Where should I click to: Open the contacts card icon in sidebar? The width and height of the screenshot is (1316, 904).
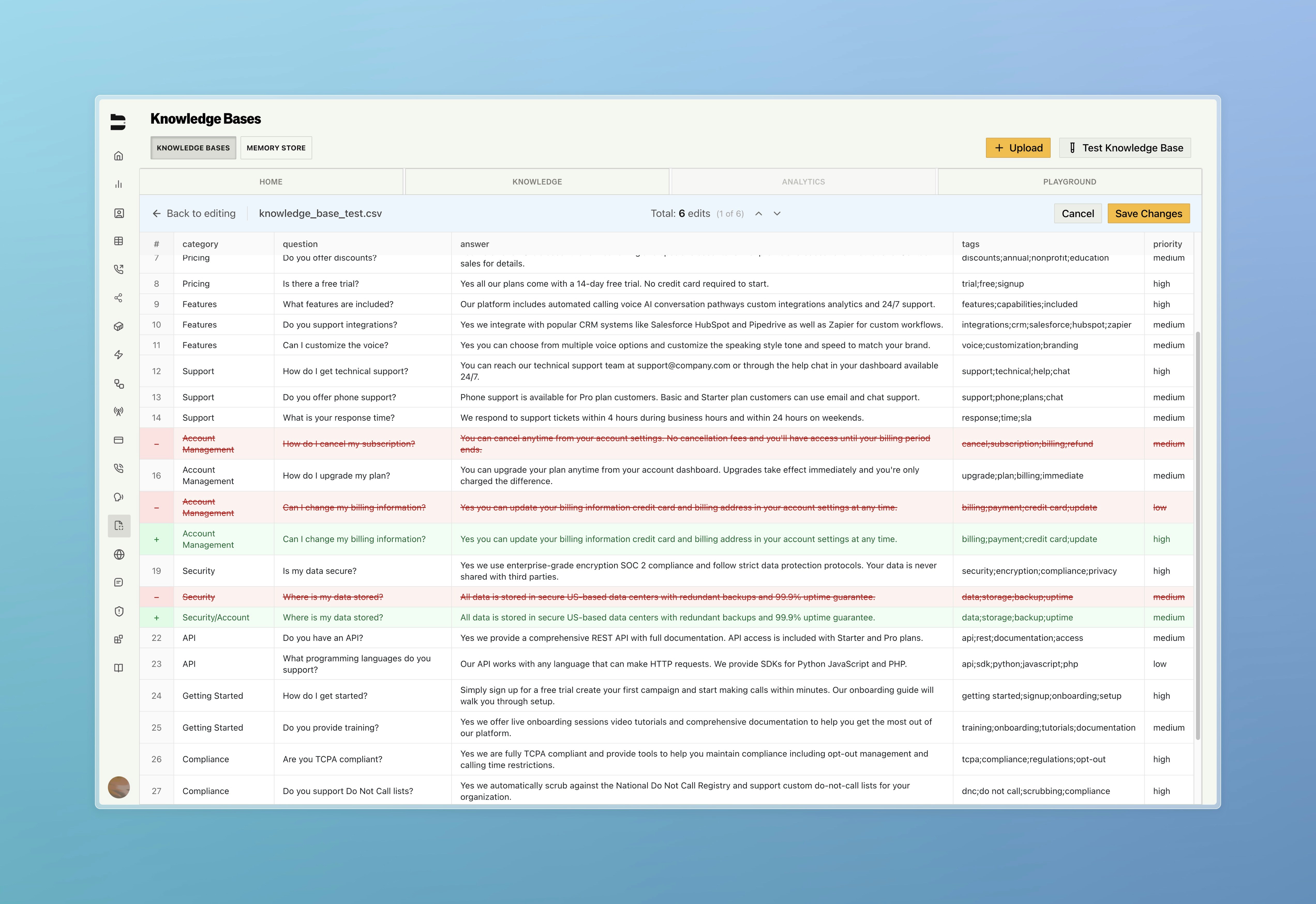119,213
